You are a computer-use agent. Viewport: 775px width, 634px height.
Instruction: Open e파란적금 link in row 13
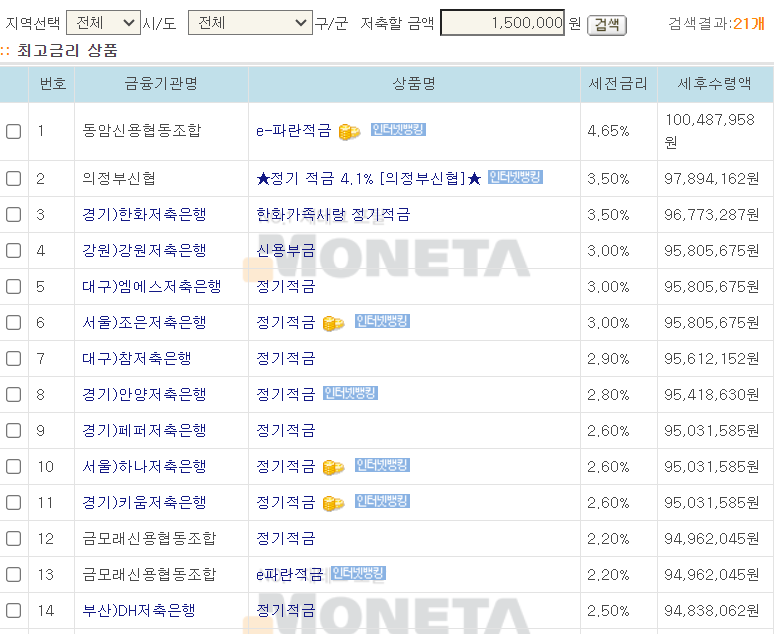pyautogui.click(x=290, y=575)
